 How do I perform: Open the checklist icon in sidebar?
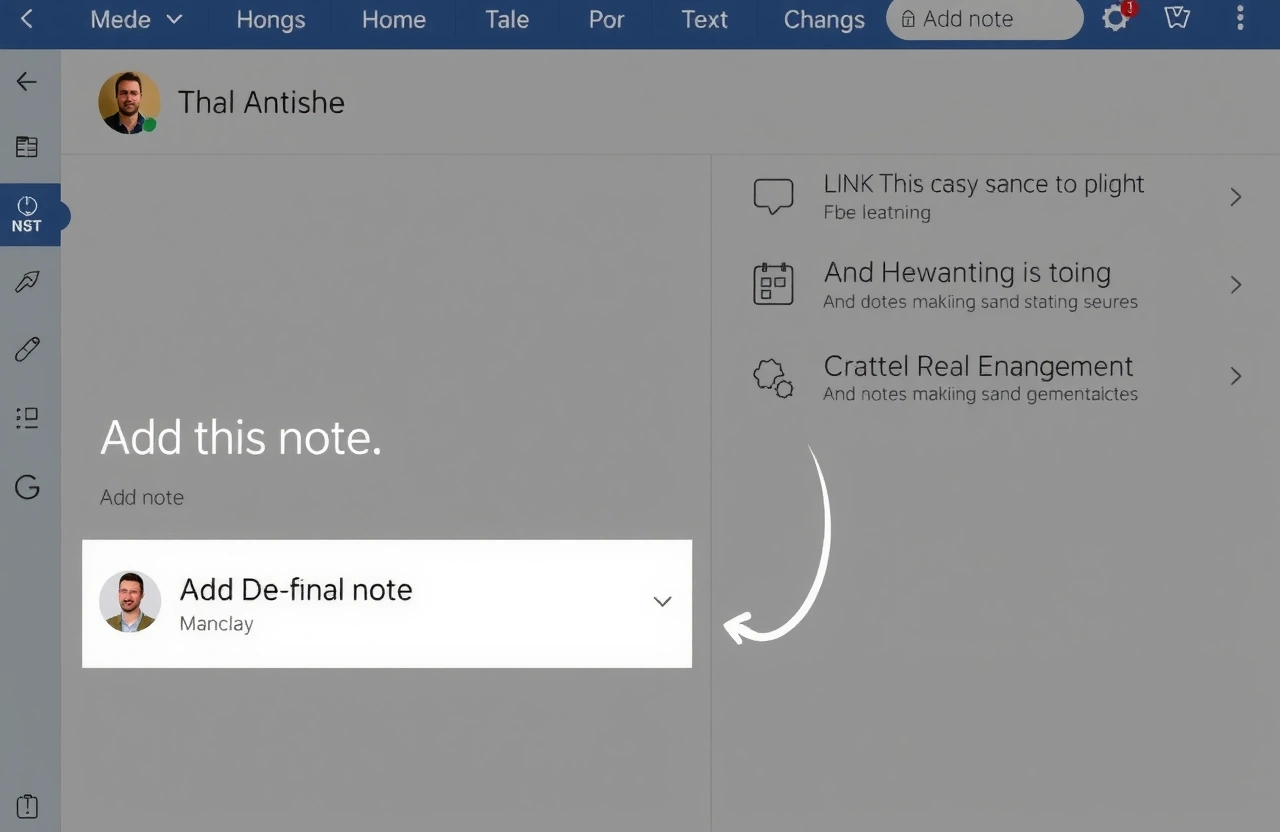27,418
